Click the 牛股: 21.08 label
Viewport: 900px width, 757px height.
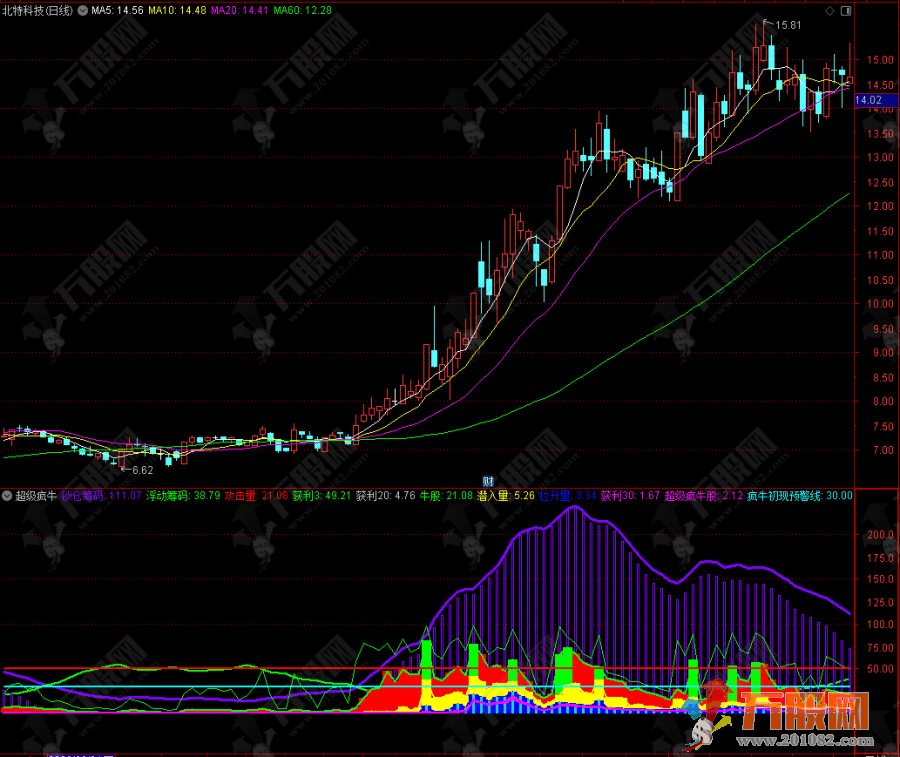(446, 496)
